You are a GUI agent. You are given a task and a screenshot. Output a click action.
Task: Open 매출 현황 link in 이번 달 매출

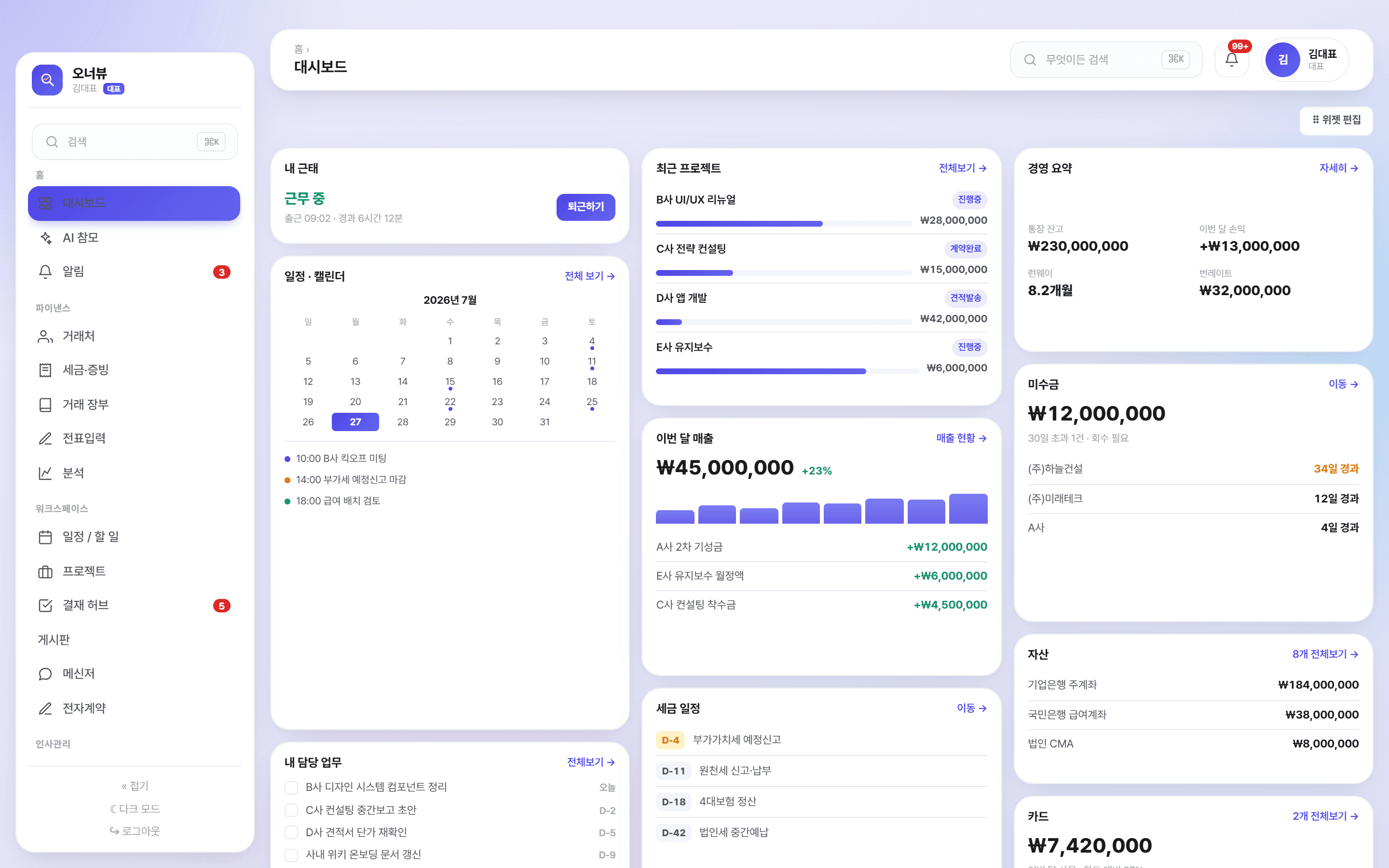pos(961,438)
